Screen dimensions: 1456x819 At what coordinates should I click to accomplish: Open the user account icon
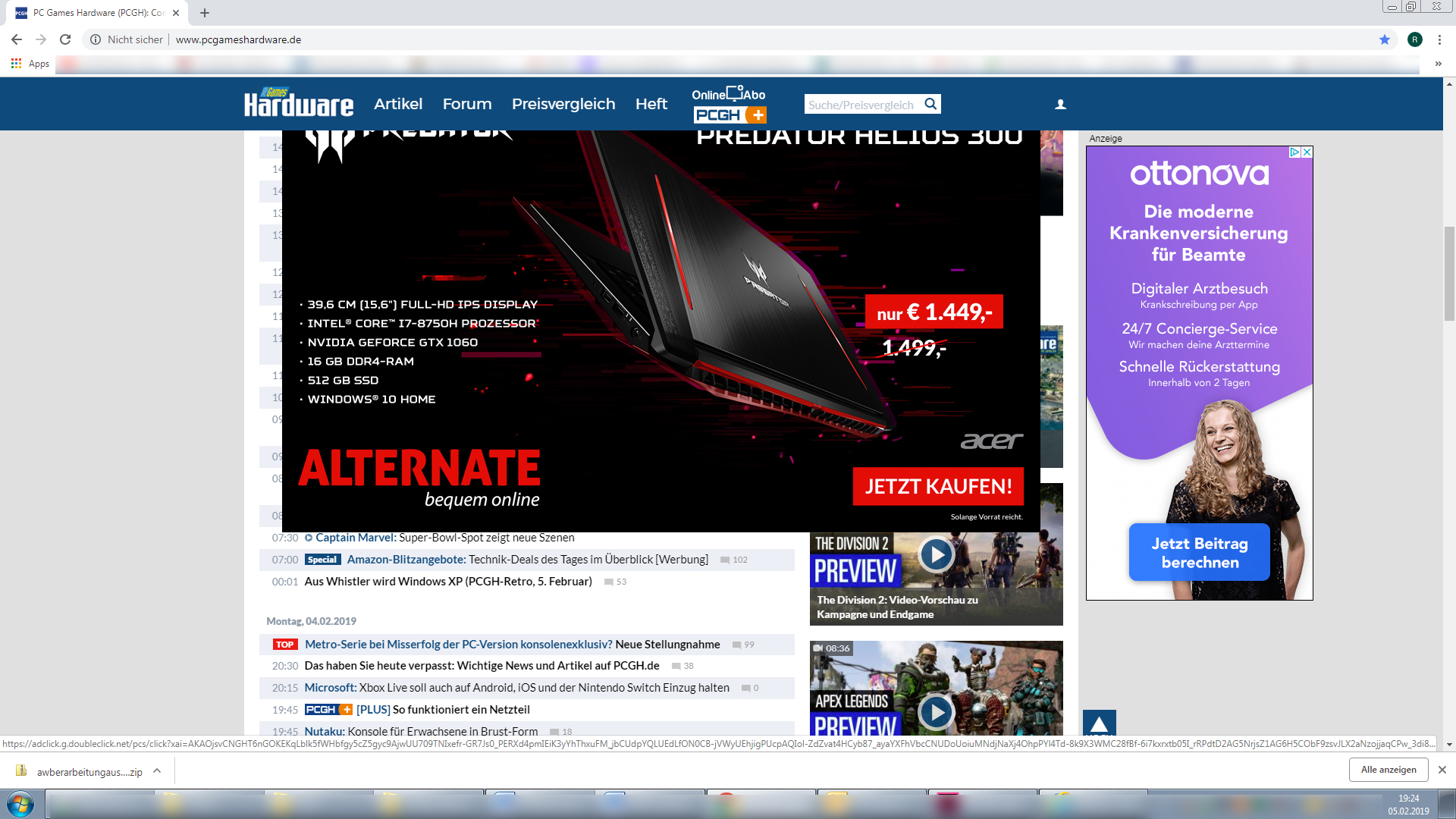pos(1061,105)
